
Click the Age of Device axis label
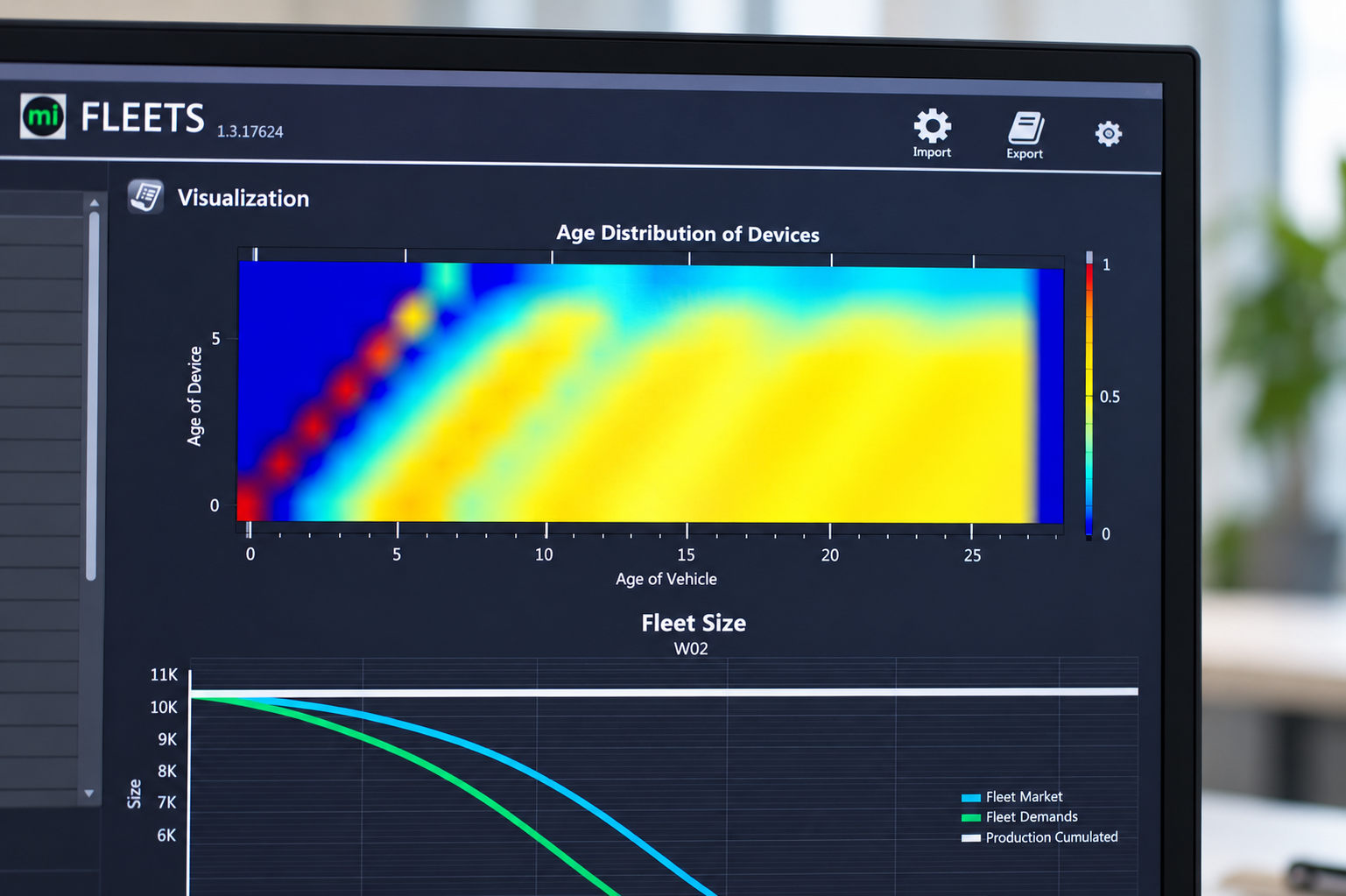[x=194, y=396]
